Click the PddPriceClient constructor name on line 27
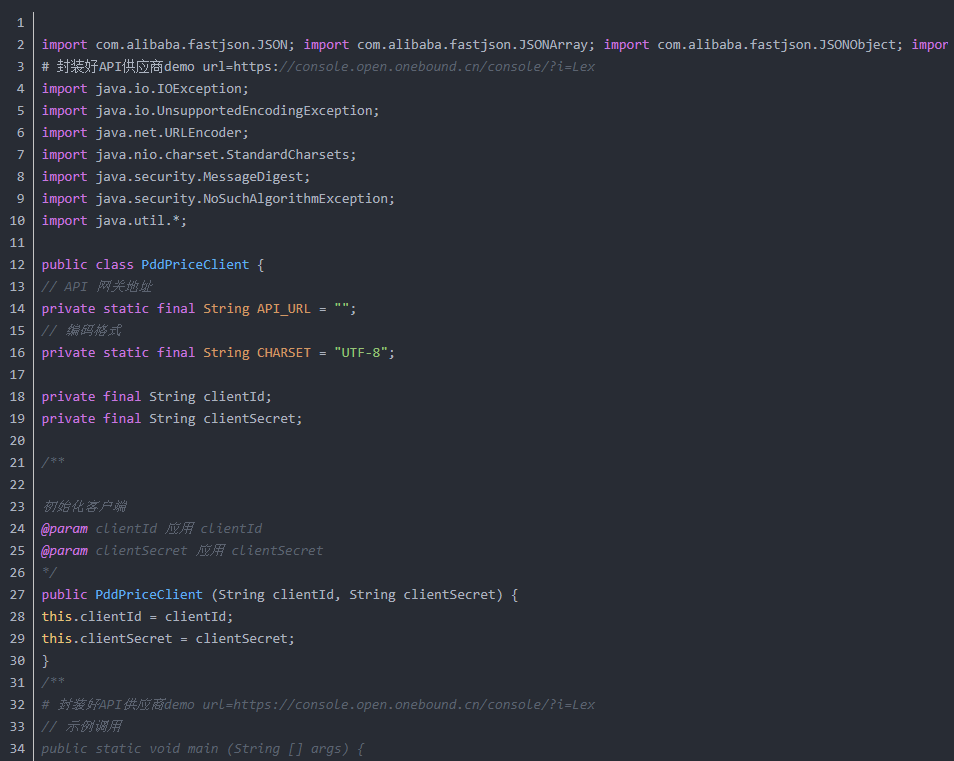954x761 pixels. [149, 594]
